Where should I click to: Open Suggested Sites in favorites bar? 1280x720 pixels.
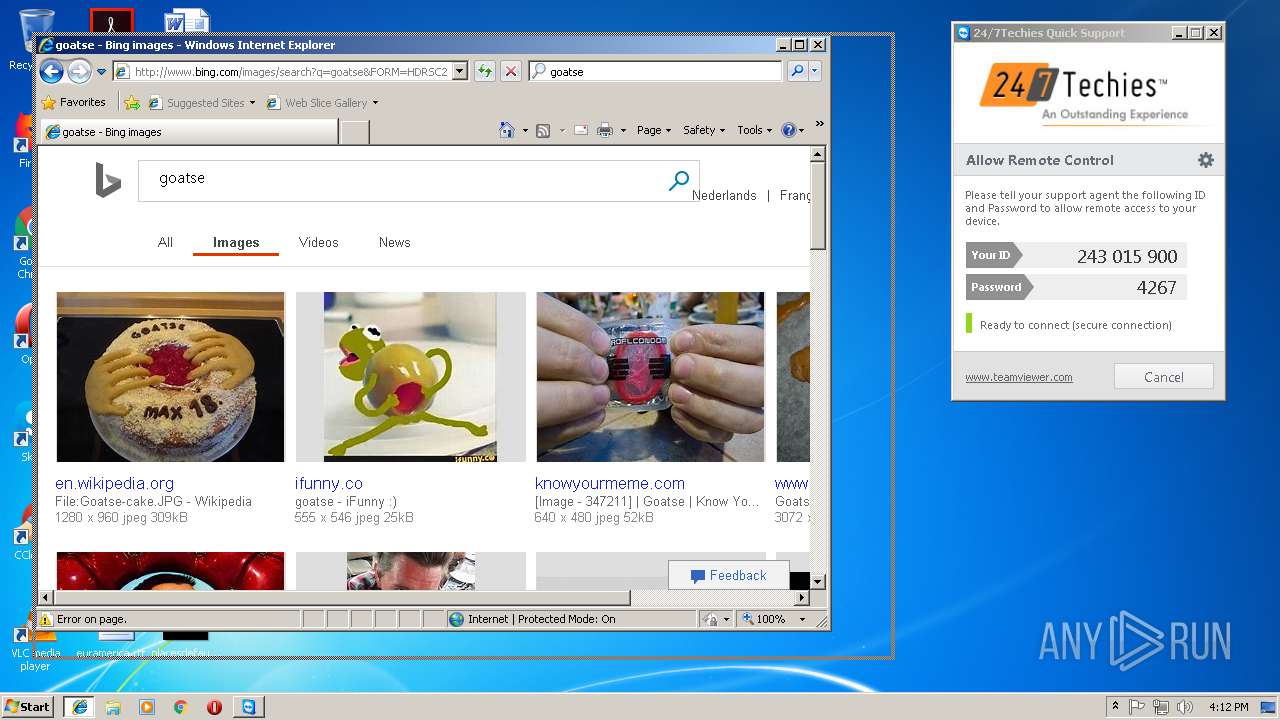201,103
